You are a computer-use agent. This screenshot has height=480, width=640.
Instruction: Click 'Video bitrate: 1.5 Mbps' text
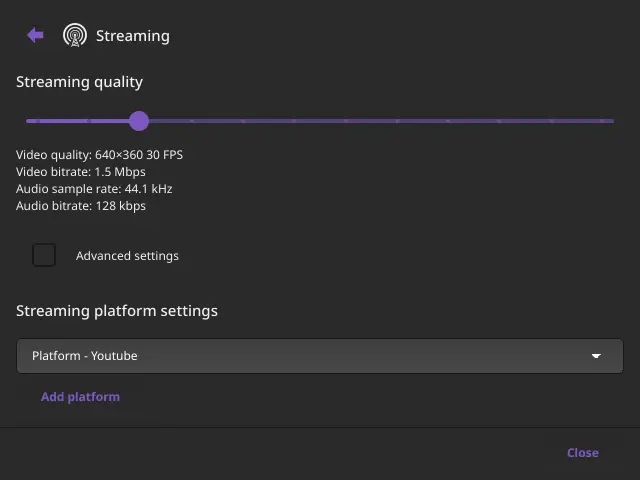[x=80, y=172]
